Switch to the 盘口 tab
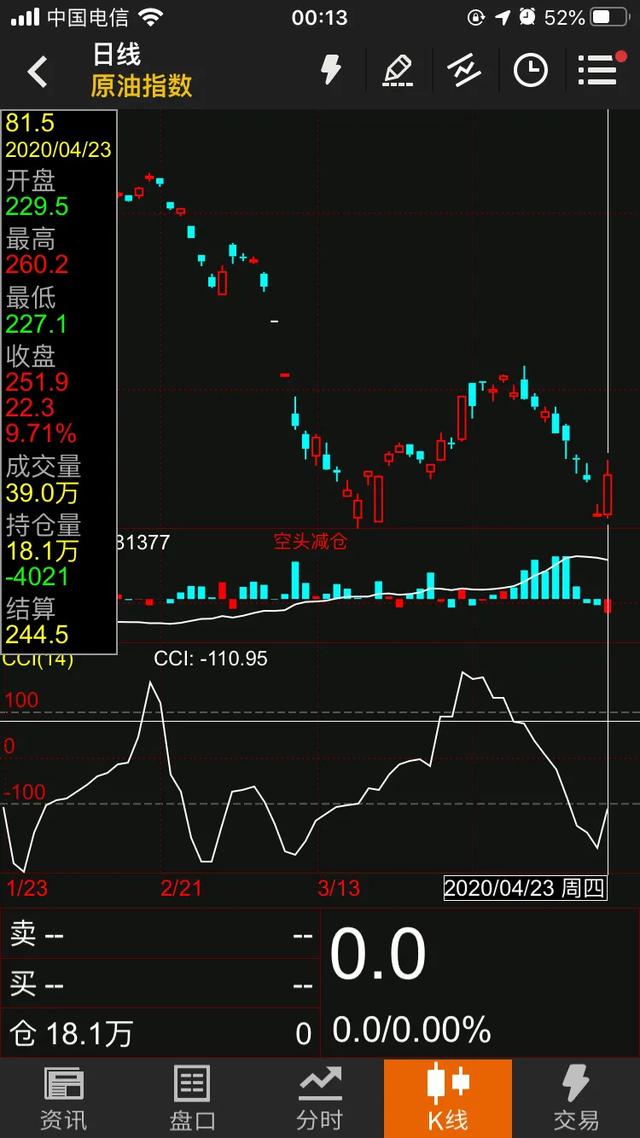 [x=191, y=1098]
